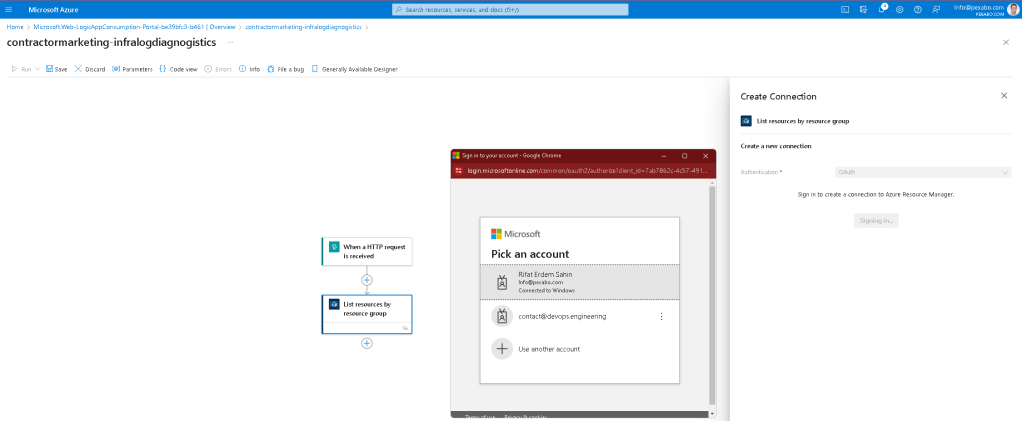
Task: Close the logic app designer blade
Action: coord(1006,42)
